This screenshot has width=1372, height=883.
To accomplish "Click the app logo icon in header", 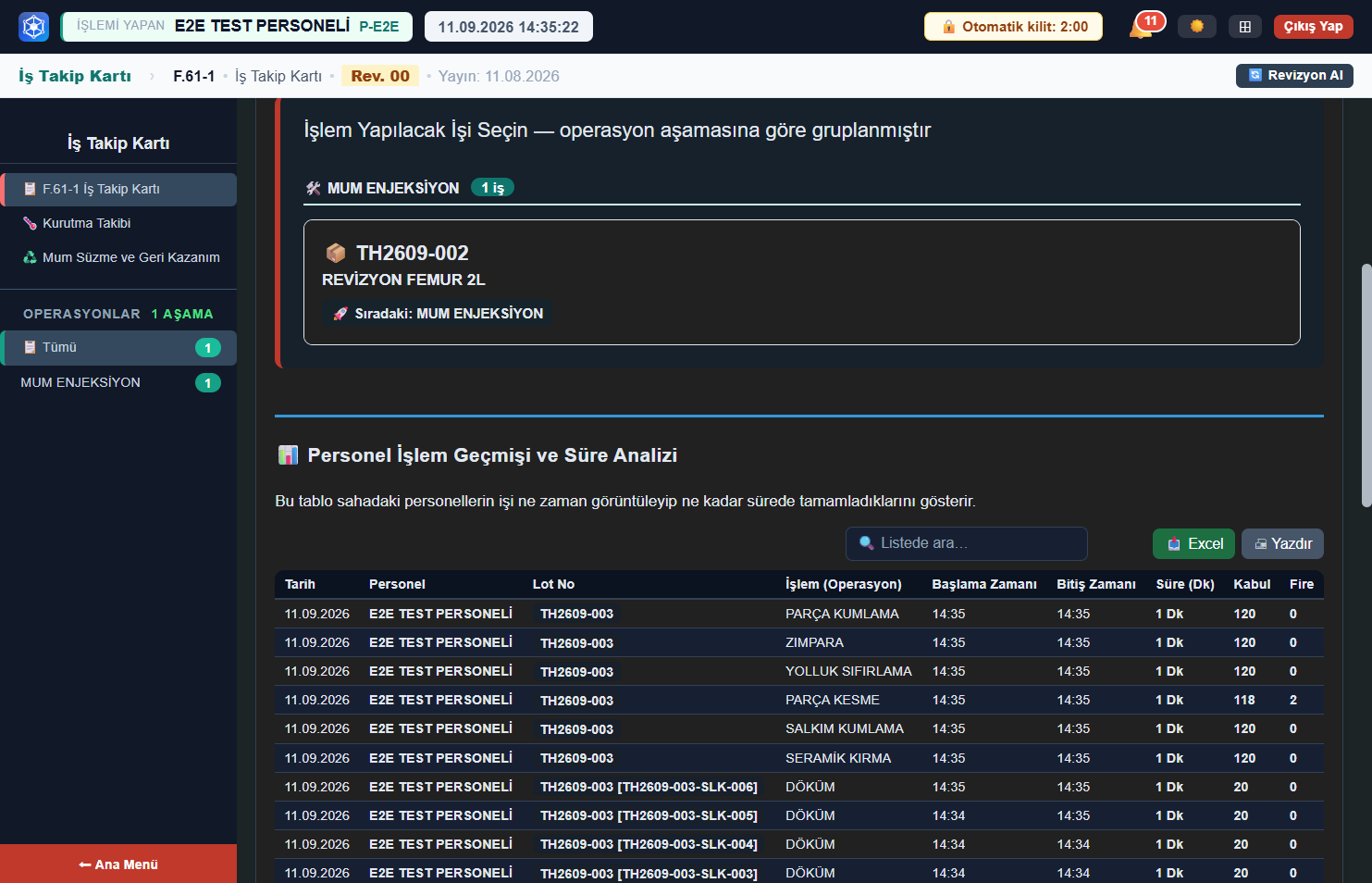I will tap(34, 27).
